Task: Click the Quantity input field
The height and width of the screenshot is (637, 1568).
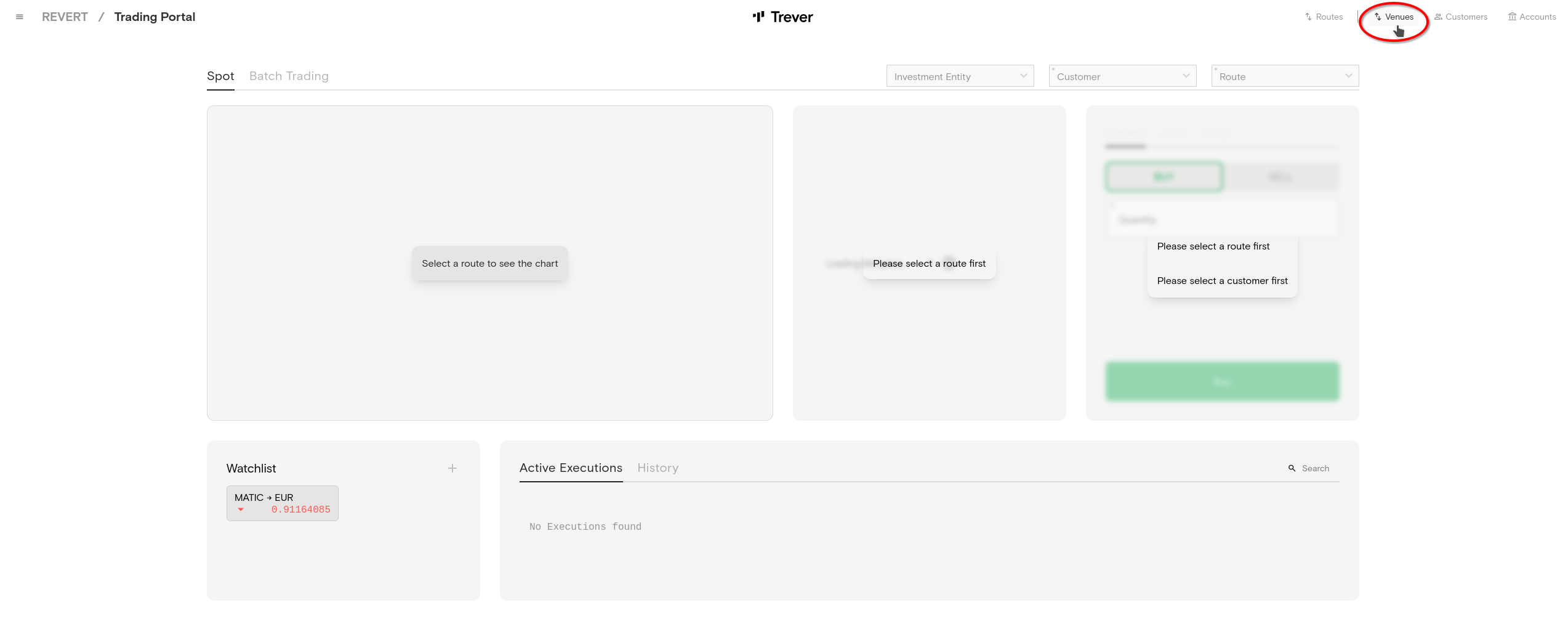Action: click(x=1222, y=220)
